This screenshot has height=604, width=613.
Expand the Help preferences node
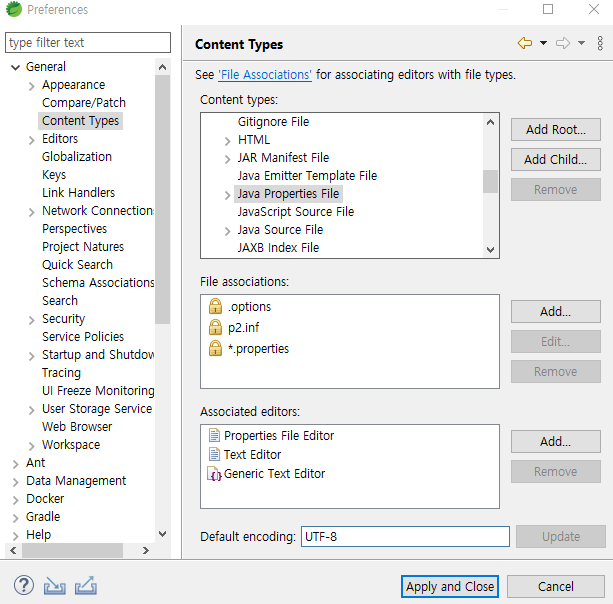pyautogui.click(x=16, y=536)
